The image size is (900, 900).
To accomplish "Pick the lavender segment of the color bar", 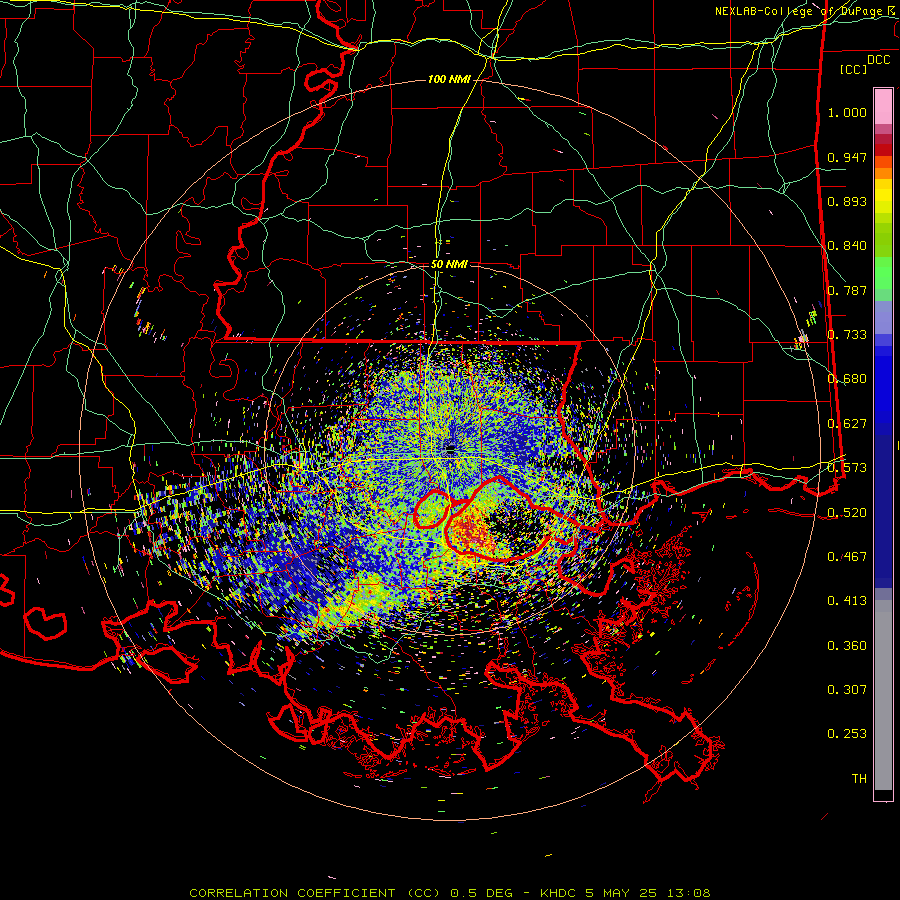I will click(x=883, y=317).
